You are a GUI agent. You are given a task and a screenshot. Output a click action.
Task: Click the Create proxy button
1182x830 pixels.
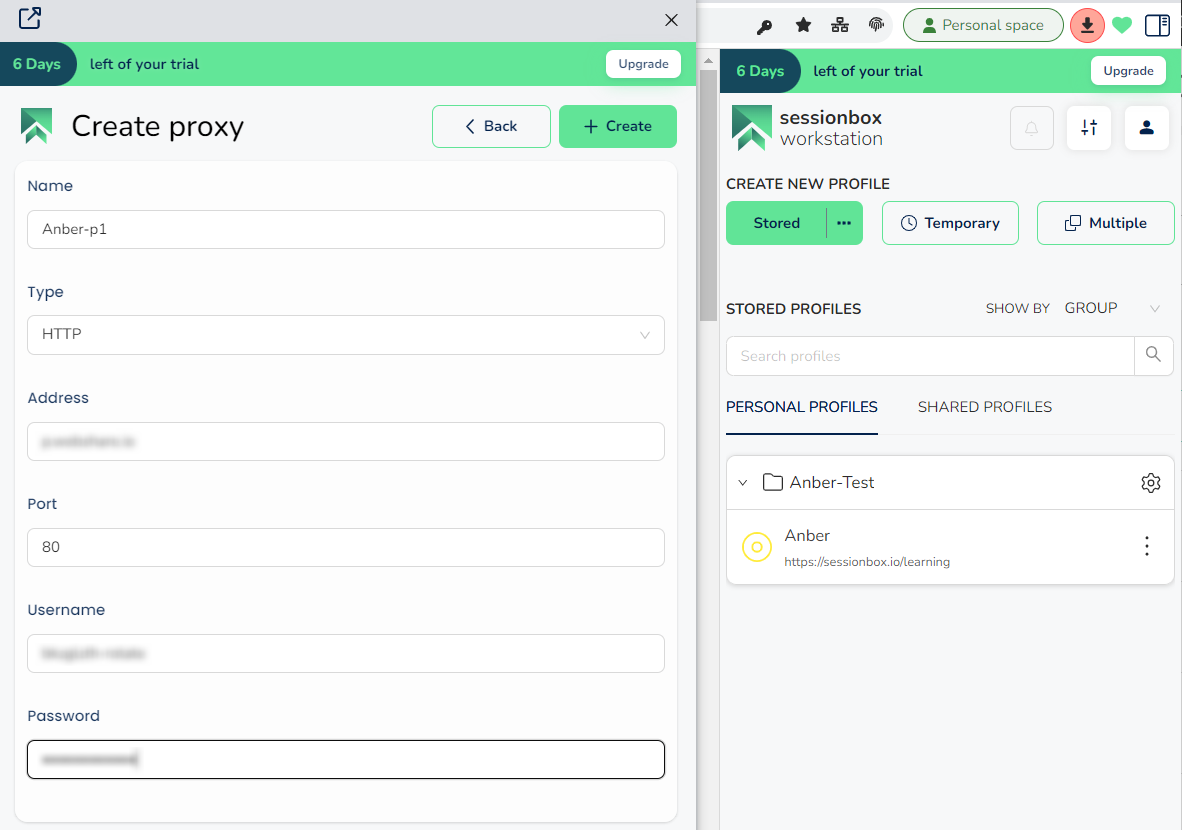click(617, 127)
